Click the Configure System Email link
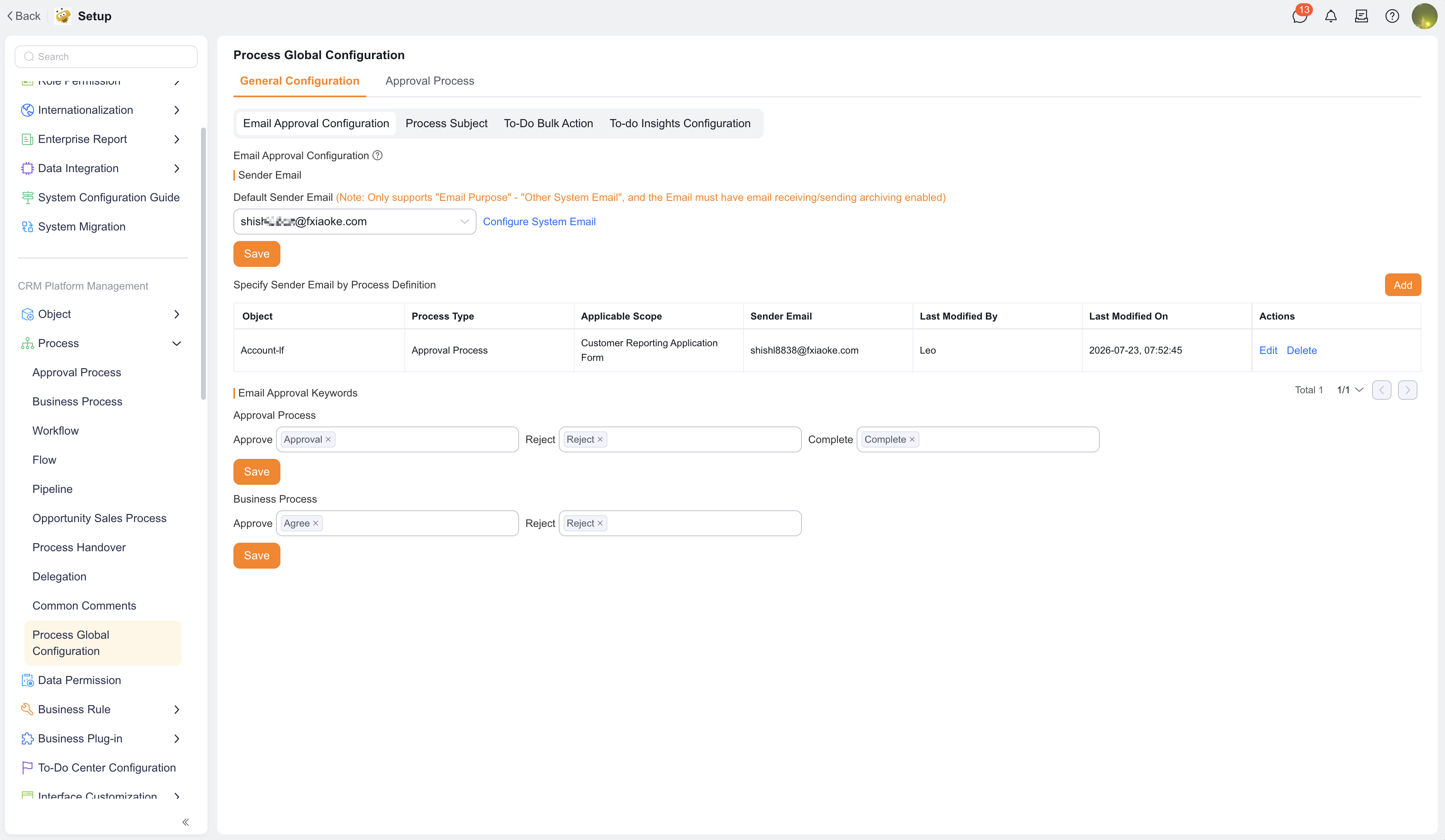The image size is (1445, 840). pyautogui.click(x=539, y=222)
